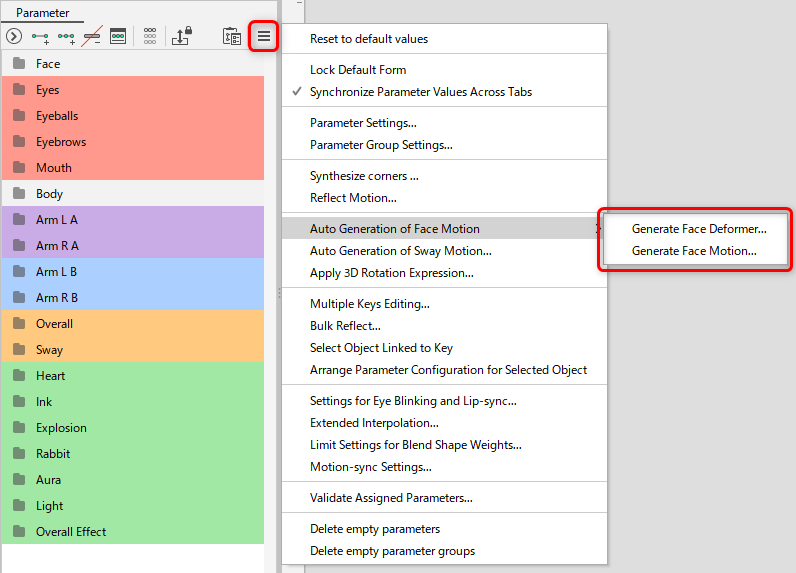Image resolution: width=796 pixels, height=573 pixels.
Task: Choose Apply 3D Rotation Expression
Action: tap(444, 273)
